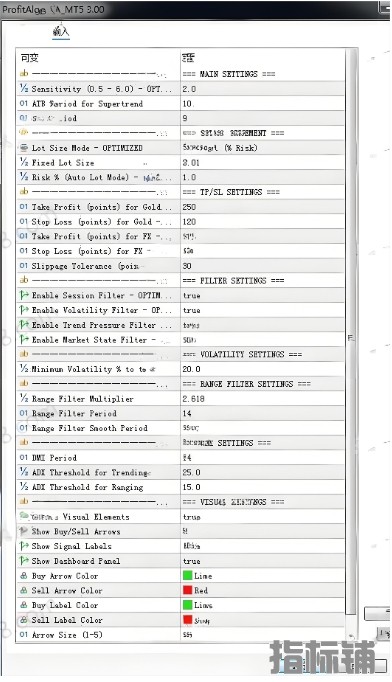Click integer icon beside Range Filter Period
The image size is (392, 682).
pyautogui.click(x=24, y=414)
